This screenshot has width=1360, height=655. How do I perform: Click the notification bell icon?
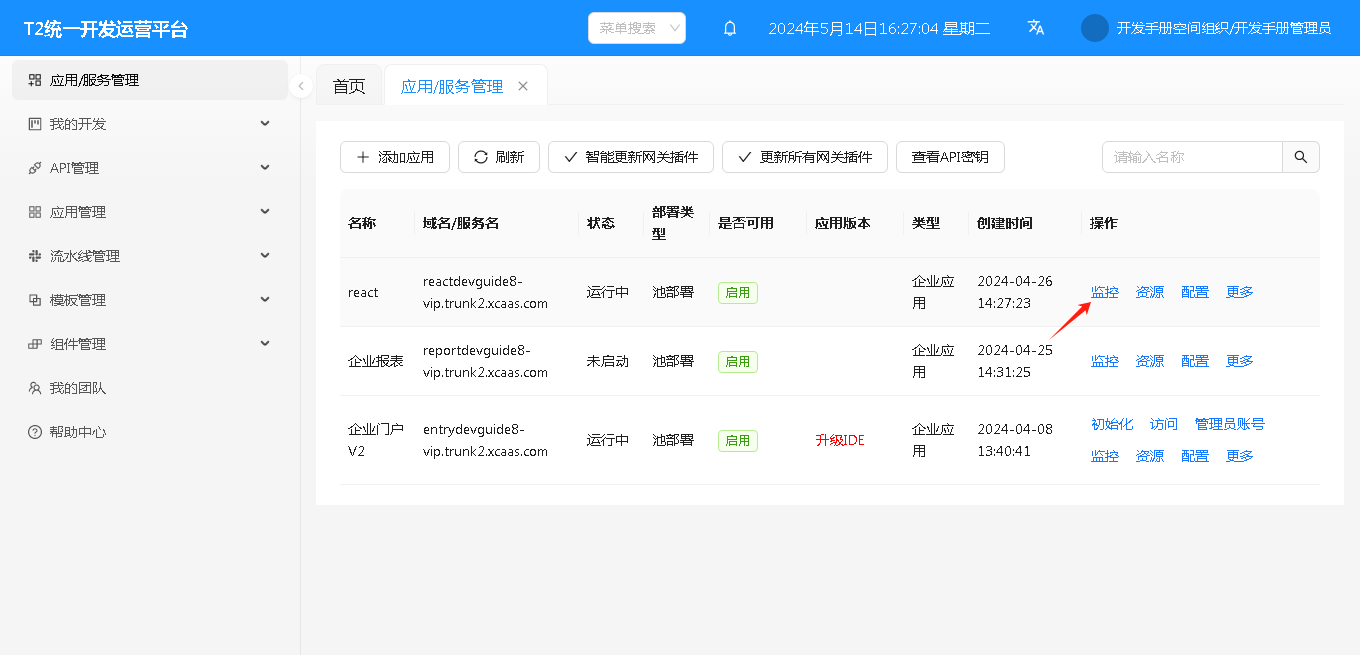click(x=730, y=28)
